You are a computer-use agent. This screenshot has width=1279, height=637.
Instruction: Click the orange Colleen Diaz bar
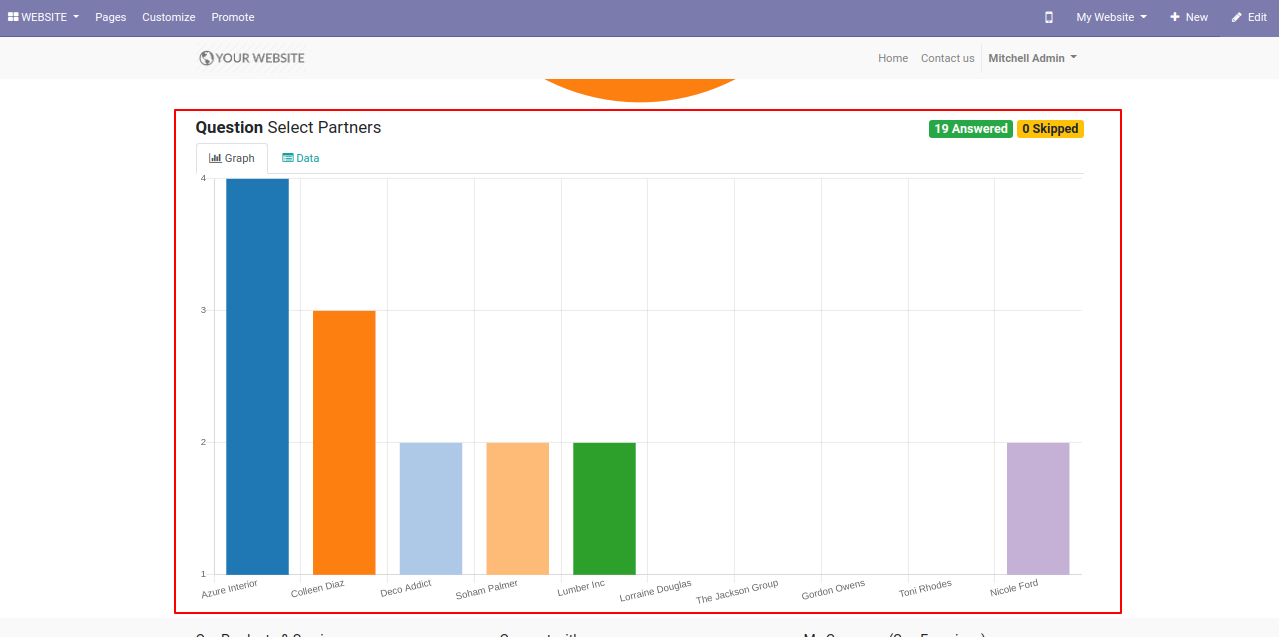344,443
